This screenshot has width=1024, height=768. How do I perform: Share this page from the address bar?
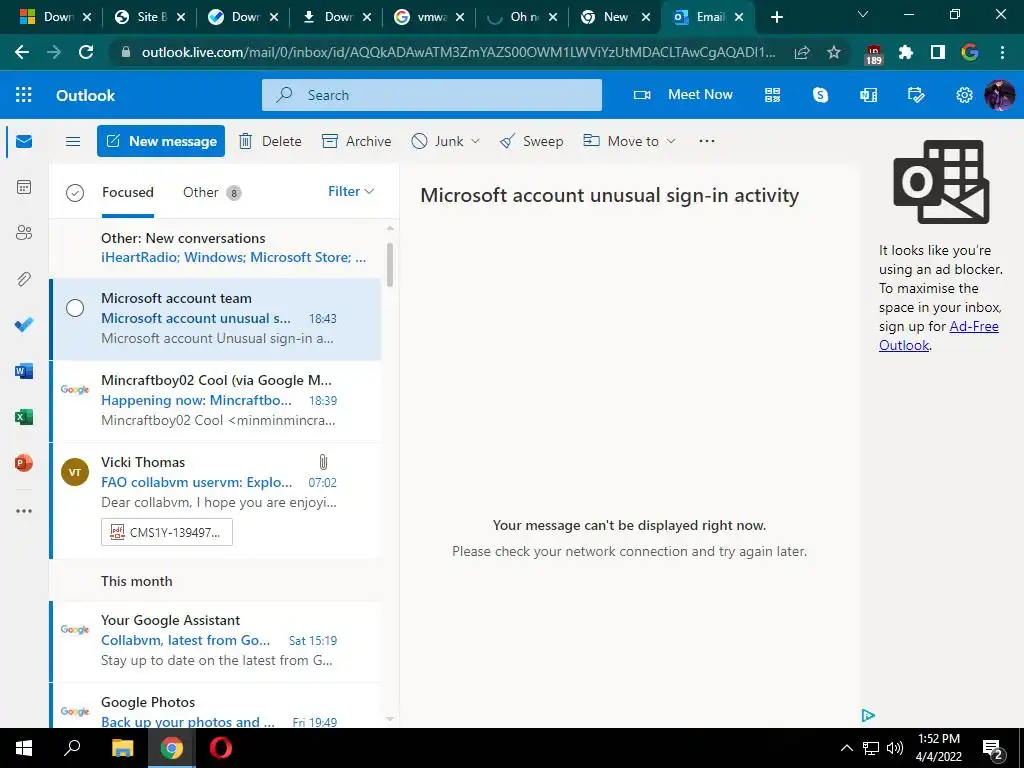802,52
